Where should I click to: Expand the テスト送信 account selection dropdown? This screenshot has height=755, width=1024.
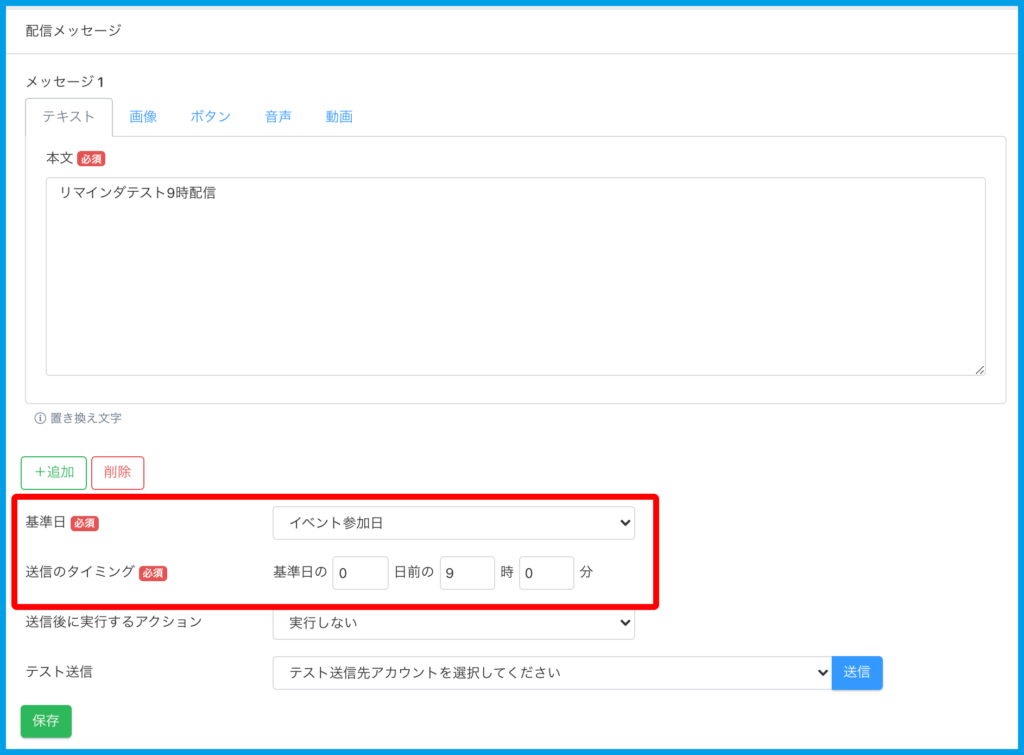[x=551, y=673]
